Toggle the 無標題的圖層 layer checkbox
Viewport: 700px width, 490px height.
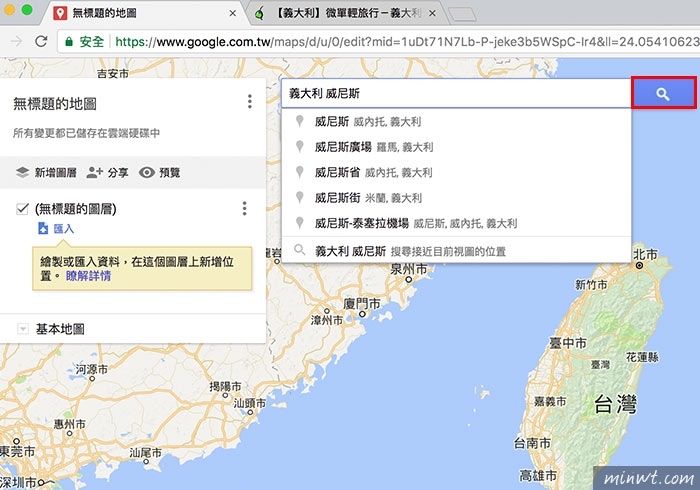coord(21,209)
